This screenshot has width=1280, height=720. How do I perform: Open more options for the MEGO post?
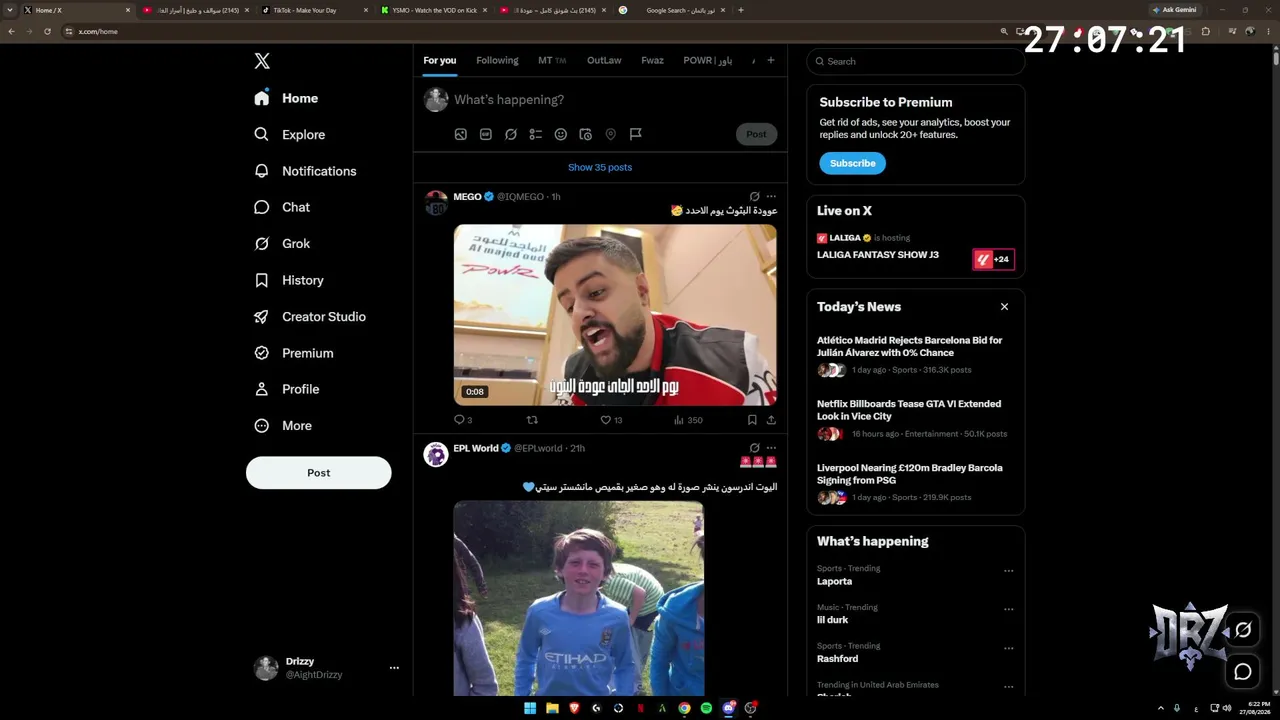(x=771, y=197)
